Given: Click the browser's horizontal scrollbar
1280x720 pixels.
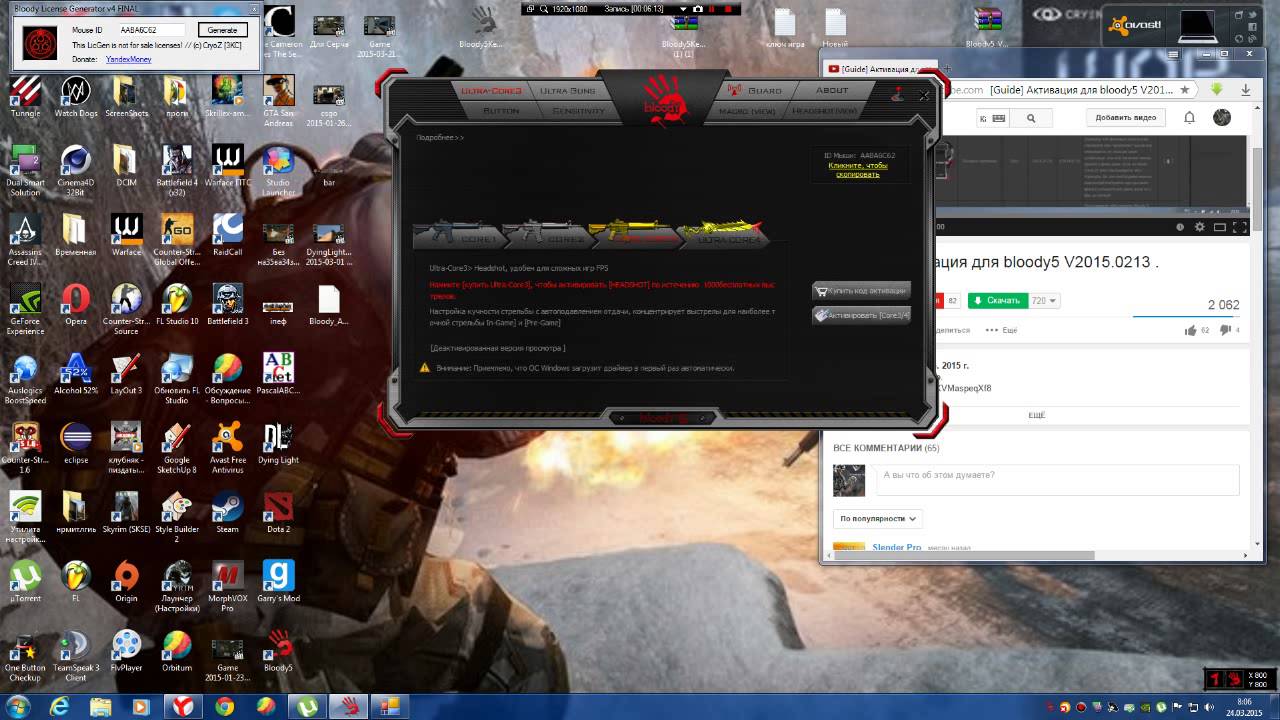Looking at the screenshot, I should click(x=965, y=556).
